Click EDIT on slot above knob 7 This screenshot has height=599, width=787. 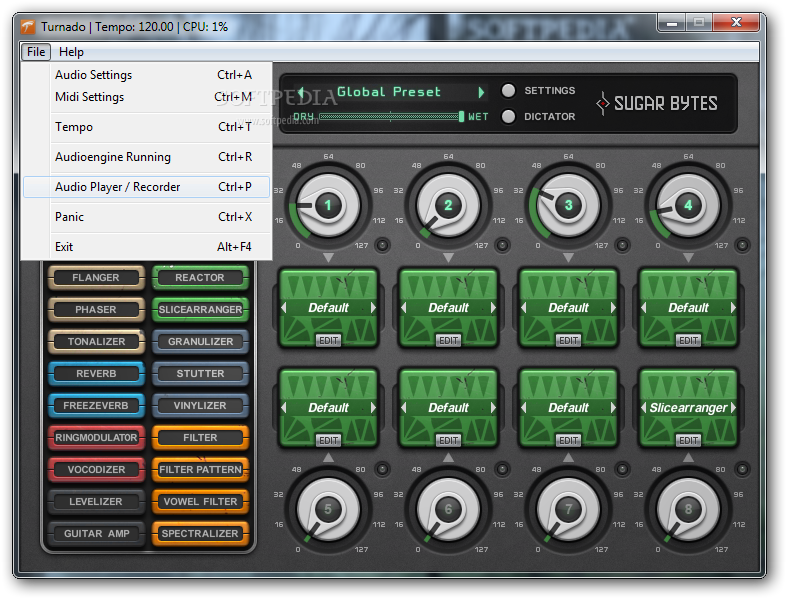(x=568, y=440)
